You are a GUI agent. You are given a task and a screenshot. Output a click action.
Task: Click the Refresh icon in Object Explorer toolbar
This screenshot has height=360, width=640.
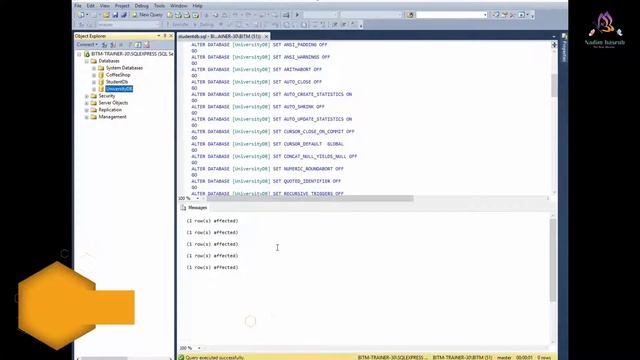coord(138,45)
